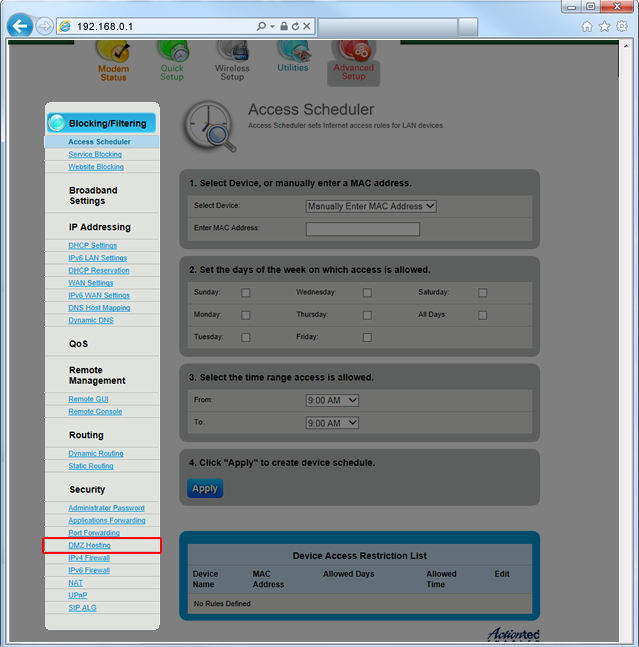Click the Enter MAC Address input field
The image size is (639, 647).
pyautogui.click(x=363, y=229)
